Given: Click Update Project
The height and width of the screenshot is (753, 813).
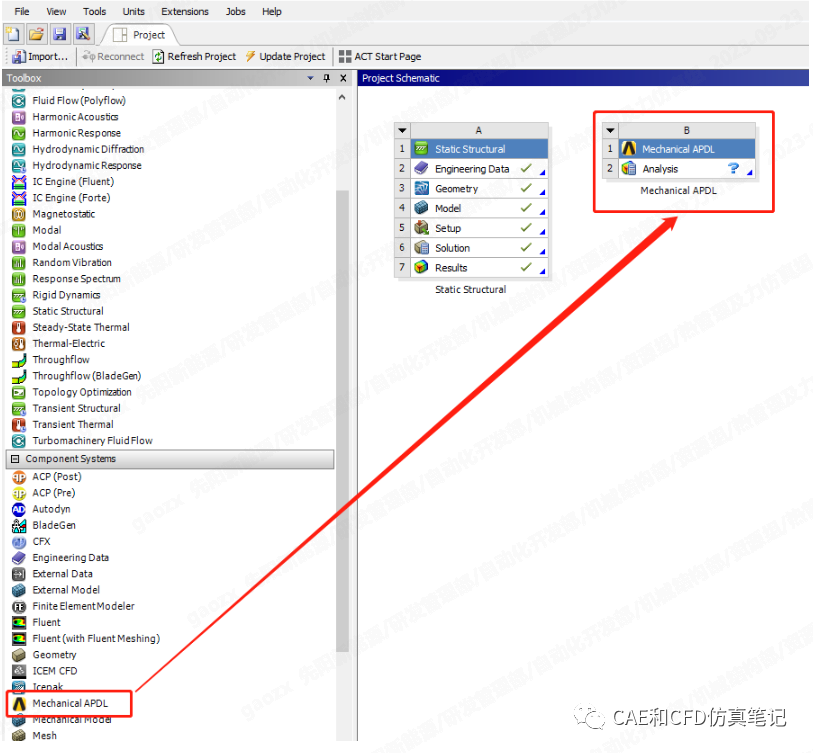Looking at the screenshot, I should (285, 57).
